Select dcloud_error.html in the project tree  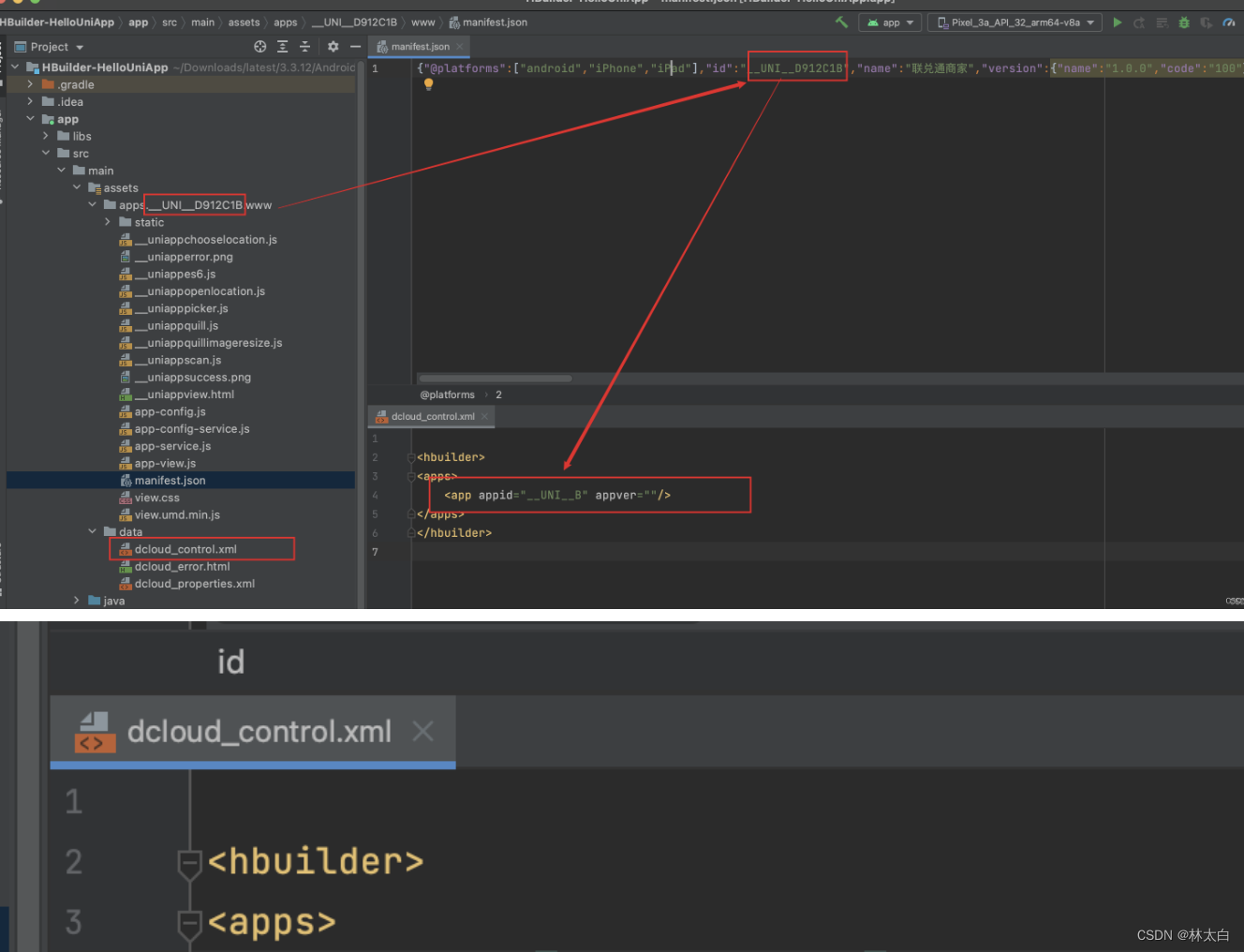tap(182, 566)
